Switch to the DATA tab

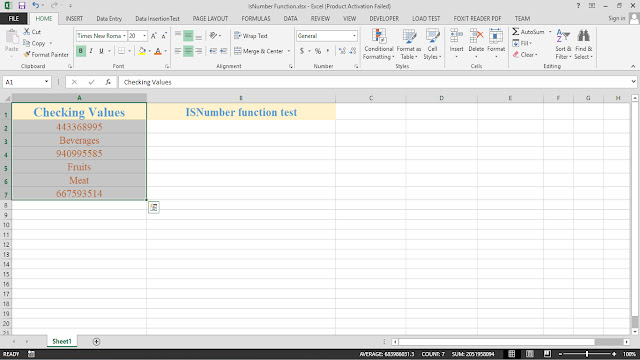point(290,18)
